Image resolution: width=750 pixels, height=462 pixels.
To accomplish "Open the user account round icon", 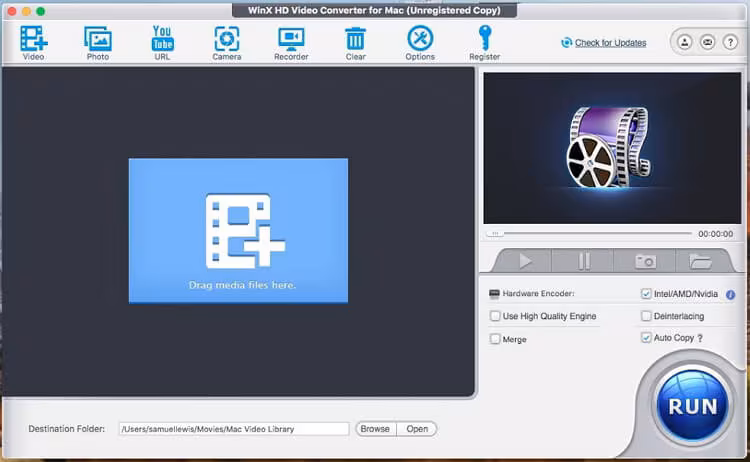I will click(684, 42).
